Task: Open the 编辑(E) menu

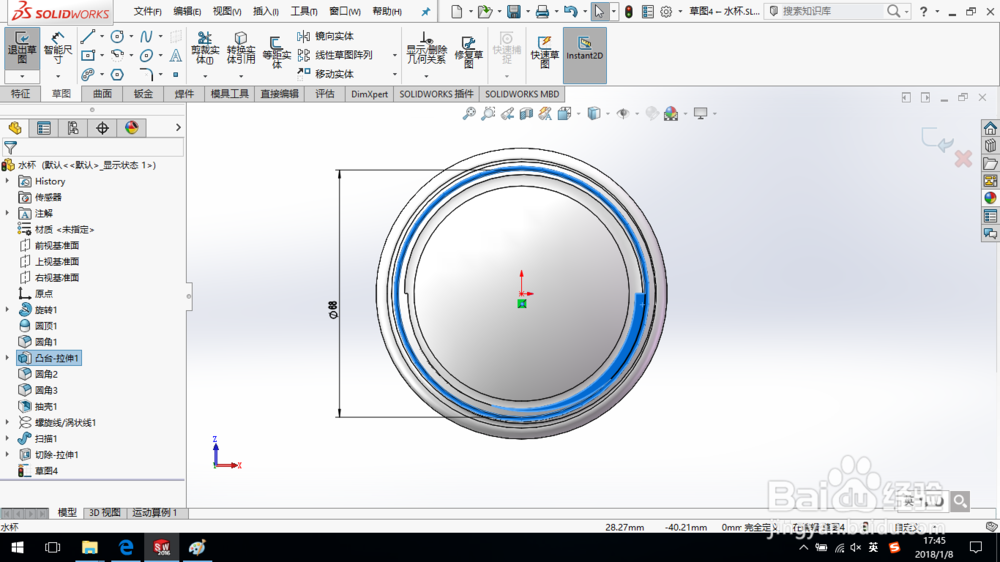Action: pyautogui.click(x=187, y=11)
